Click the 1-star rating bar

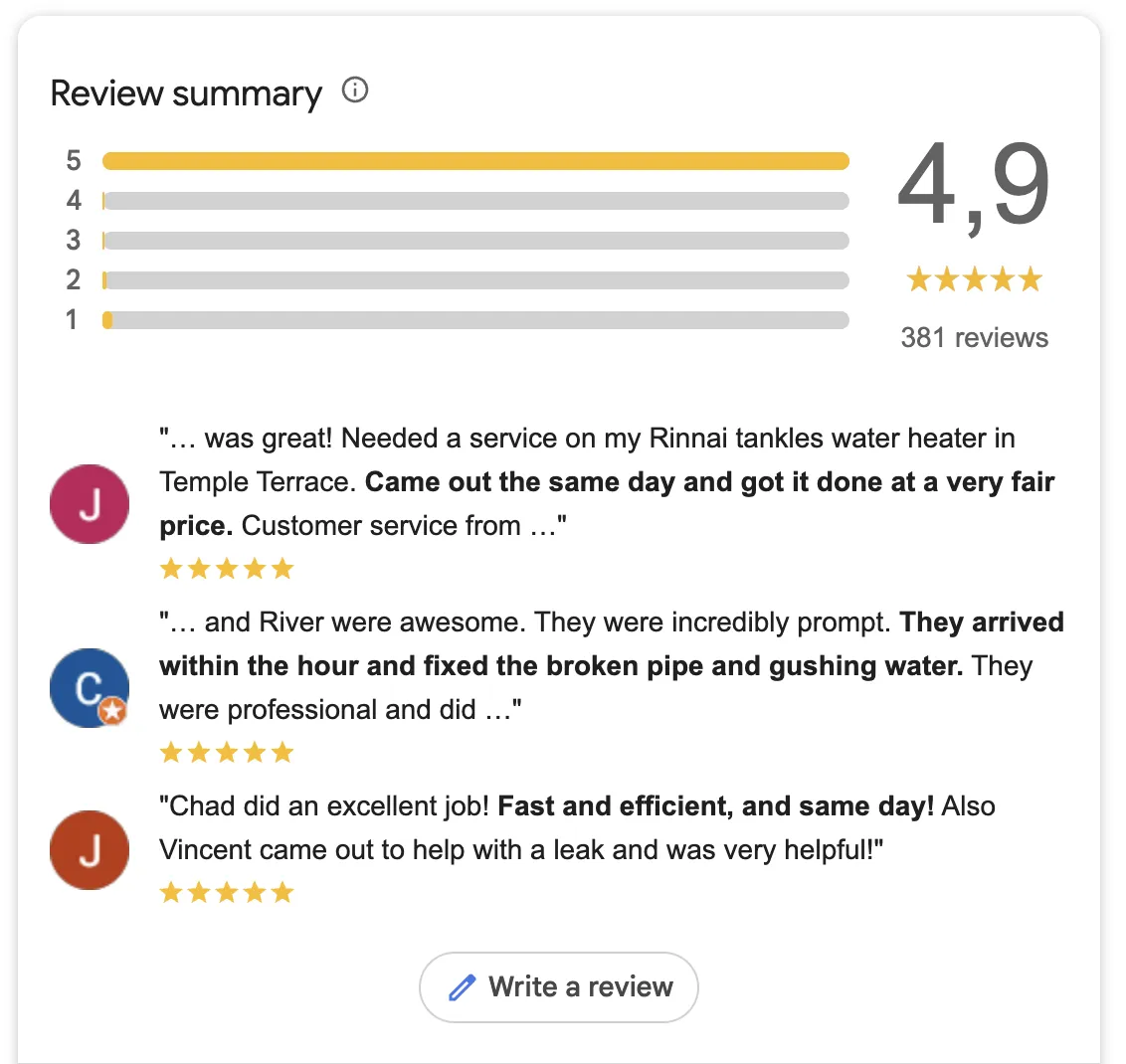pyautogui.click(x=475, y=319)
